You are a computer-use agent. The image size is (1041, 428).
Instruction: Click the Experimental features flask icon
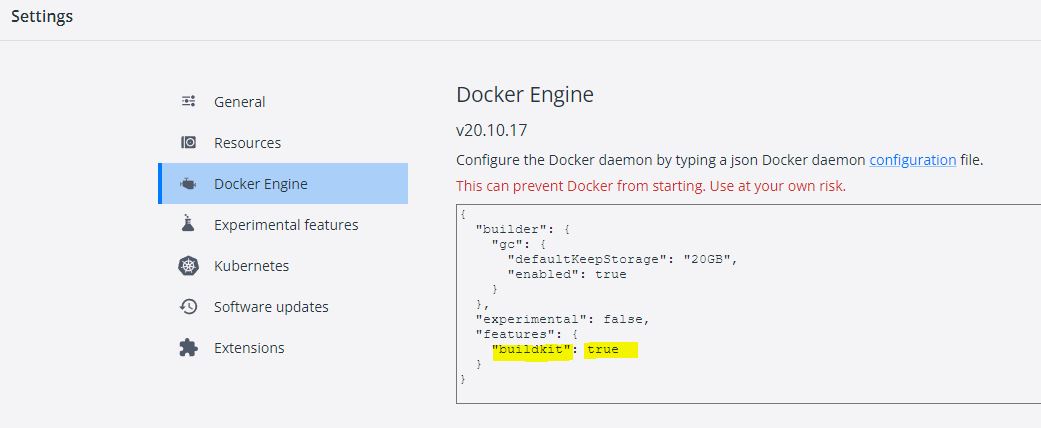tap(189, 224)
